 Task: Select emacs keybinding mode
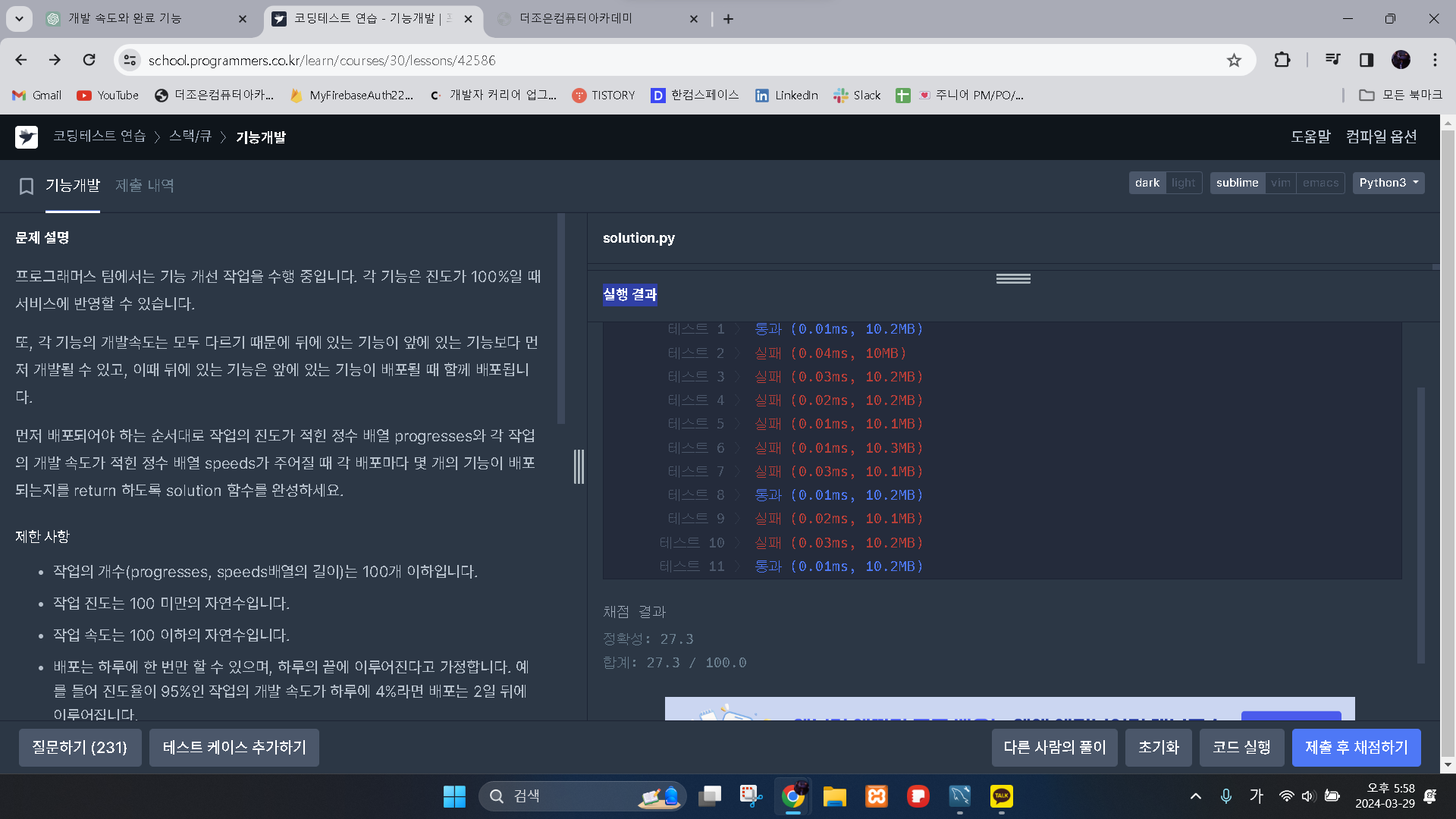(x=1320, y=183)
